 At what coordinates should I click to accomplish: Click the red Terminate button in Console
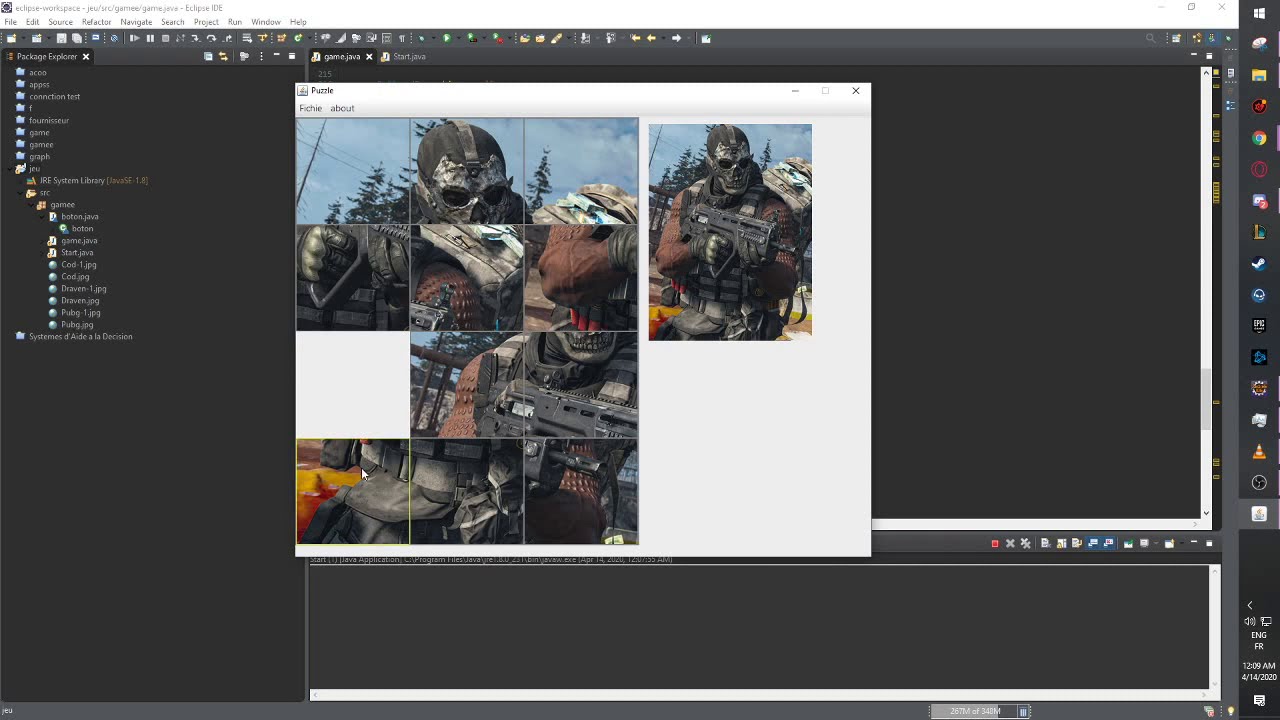[994, 543]
